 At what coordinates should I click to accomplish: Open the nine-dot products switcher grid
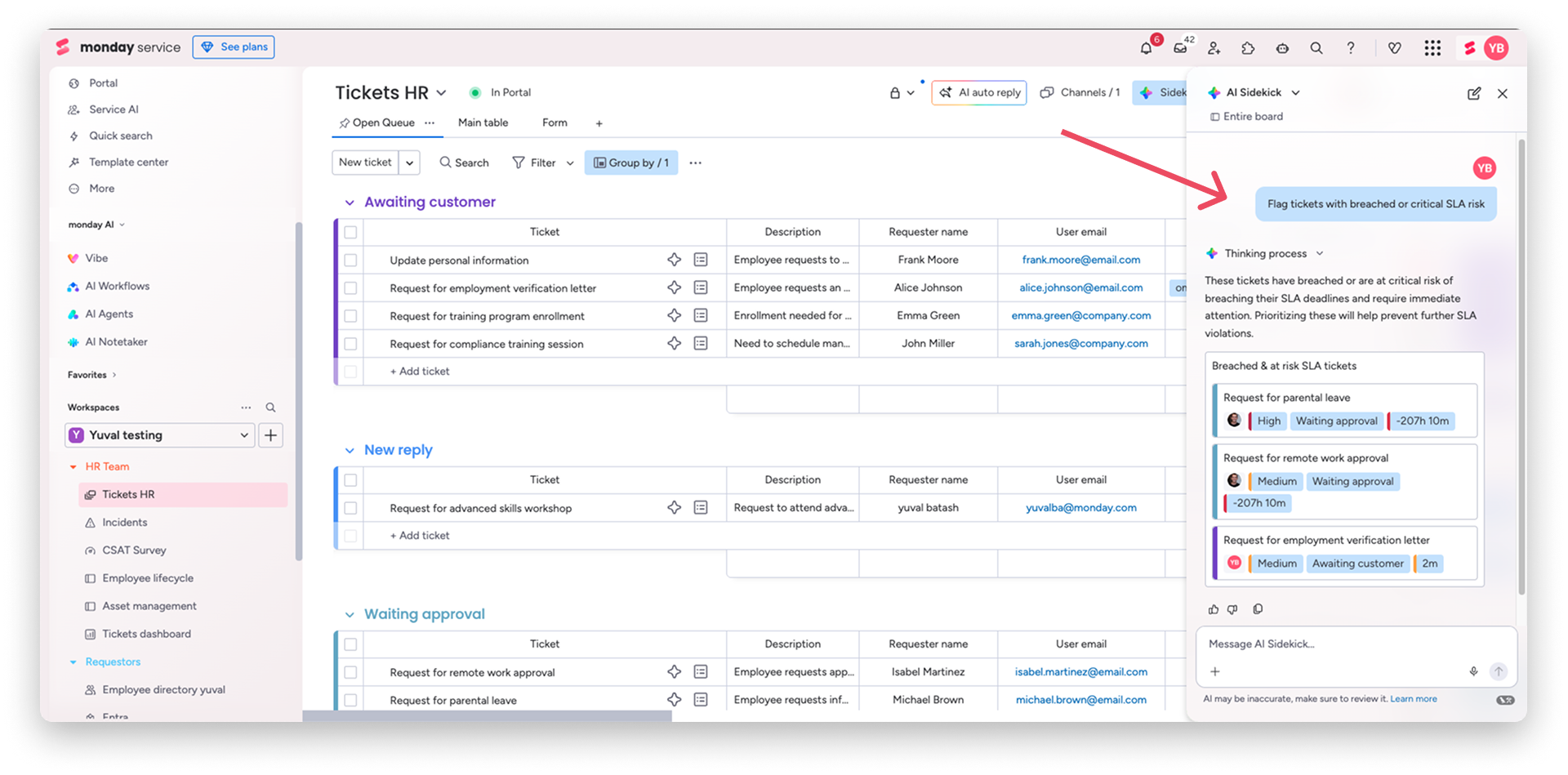pyautogui.click(x=1432, y=48)
